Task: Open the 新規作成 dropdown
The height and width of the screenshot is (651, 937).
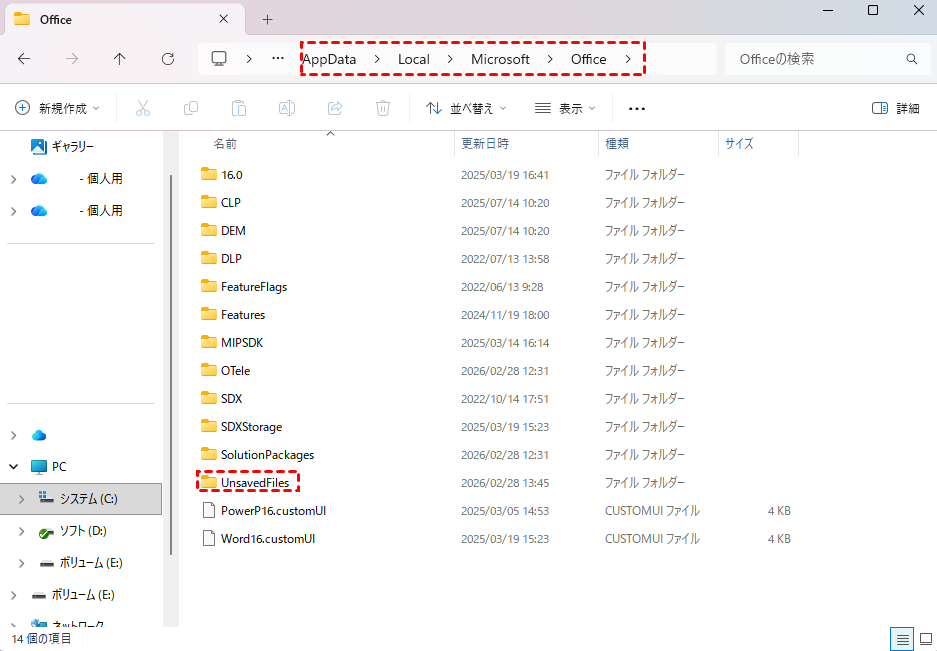Action: click(x=59, y=108)
